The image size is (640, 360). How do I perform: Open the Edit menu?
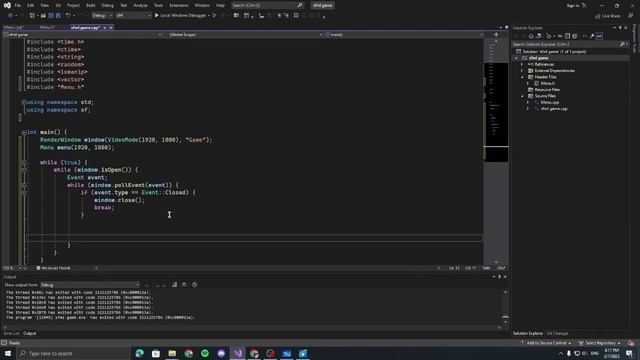pyautogui.click(x=31, y=5)
